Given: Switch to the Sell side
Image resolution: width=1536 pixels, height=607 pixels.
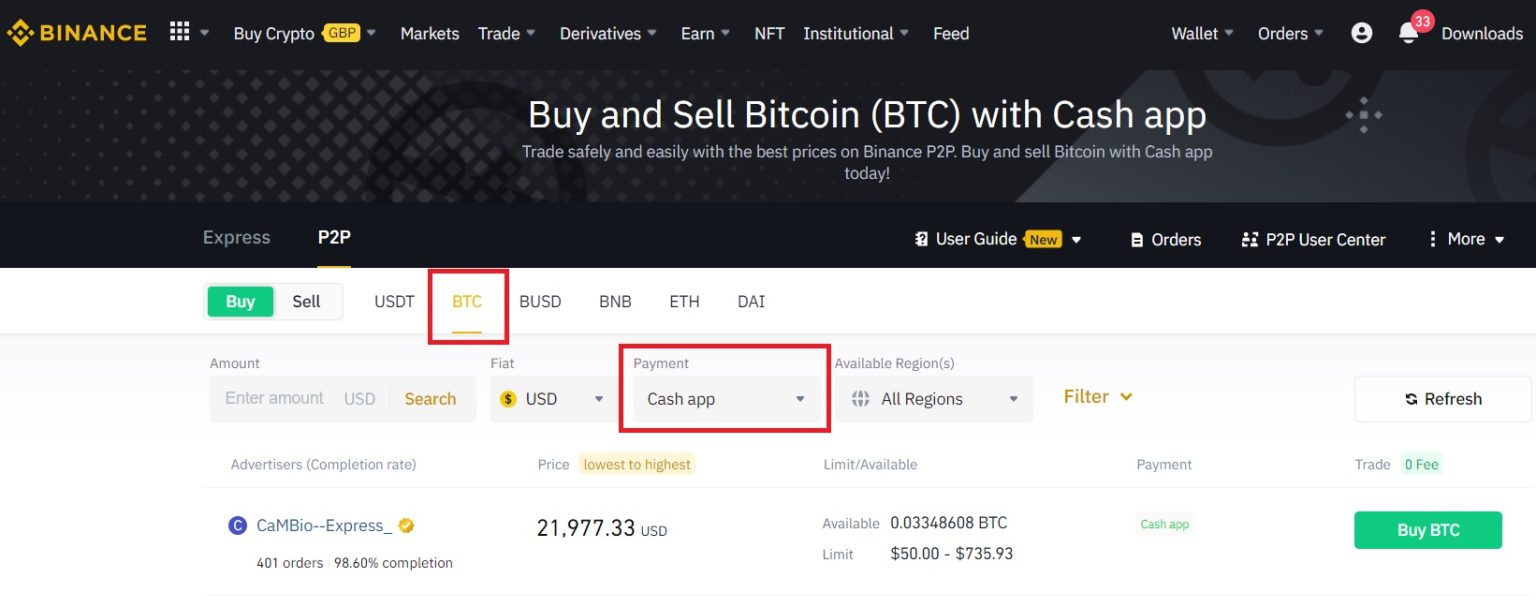Looking at the screenshot, I should [307, 301].
